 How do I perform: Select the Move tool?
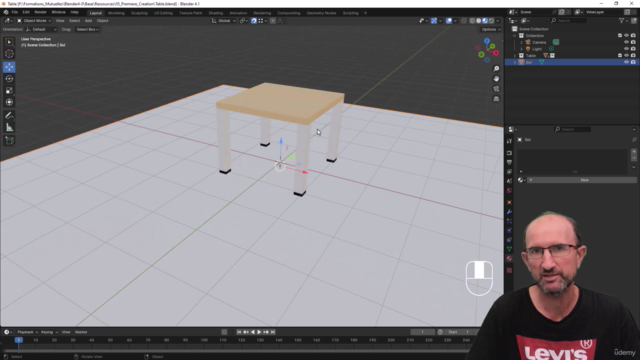tap(9, 67)
